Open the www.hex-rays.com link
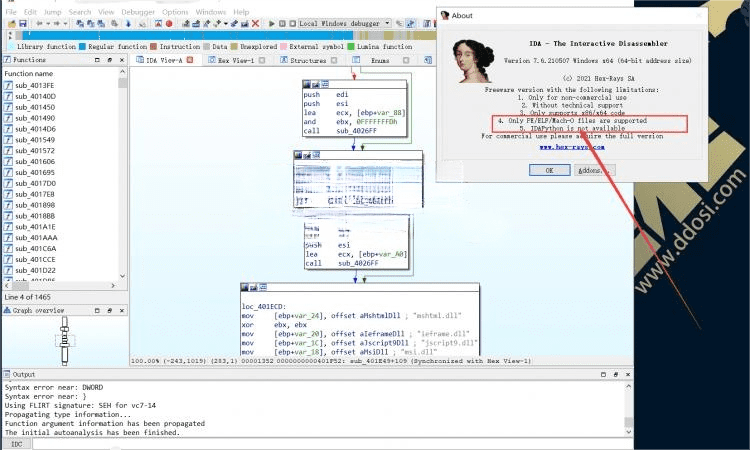This screenshot has width=750, height=450. click(572, 147)
